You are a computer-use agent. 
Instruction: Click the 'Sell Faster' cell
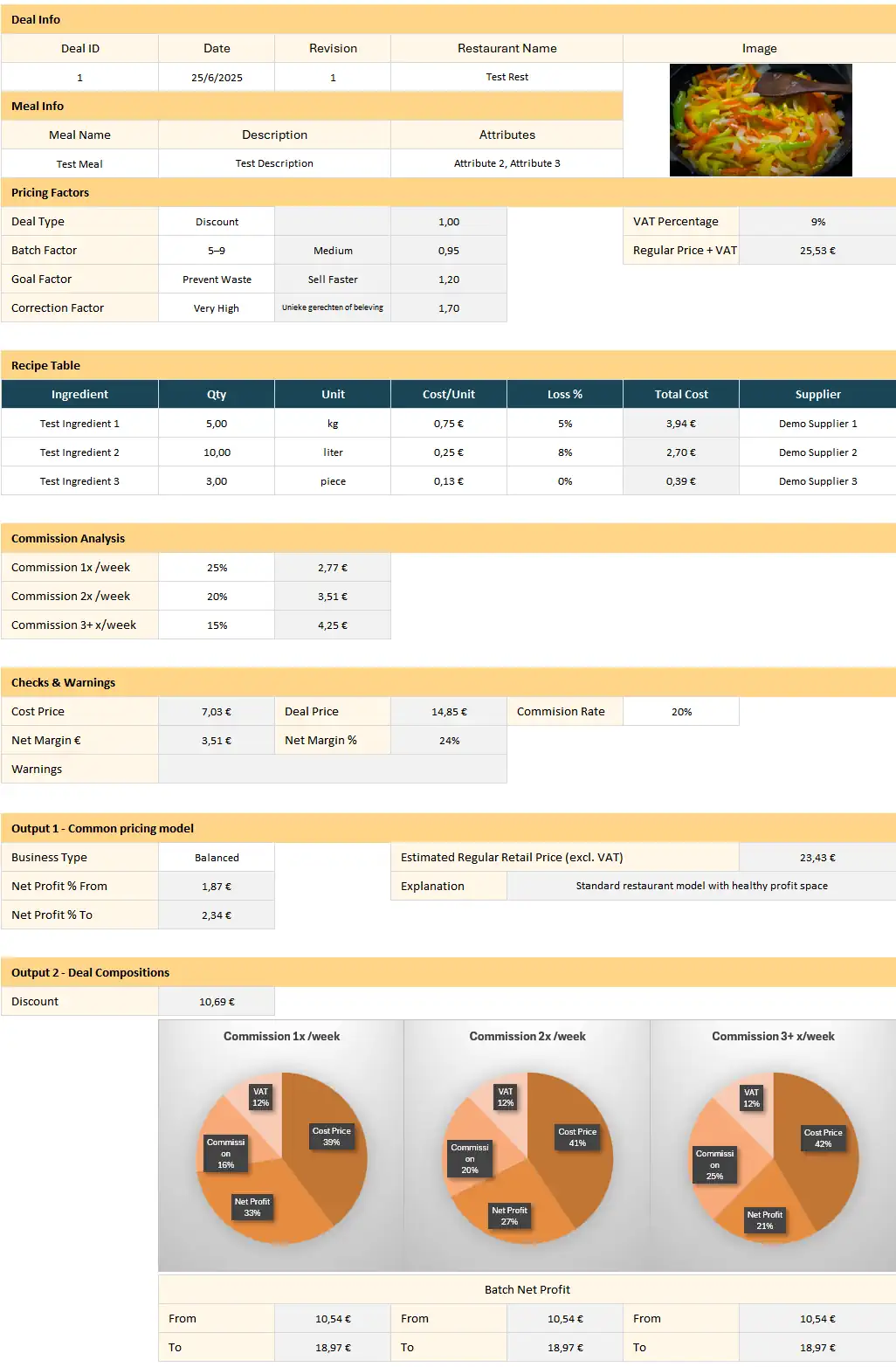pos(333,280)
